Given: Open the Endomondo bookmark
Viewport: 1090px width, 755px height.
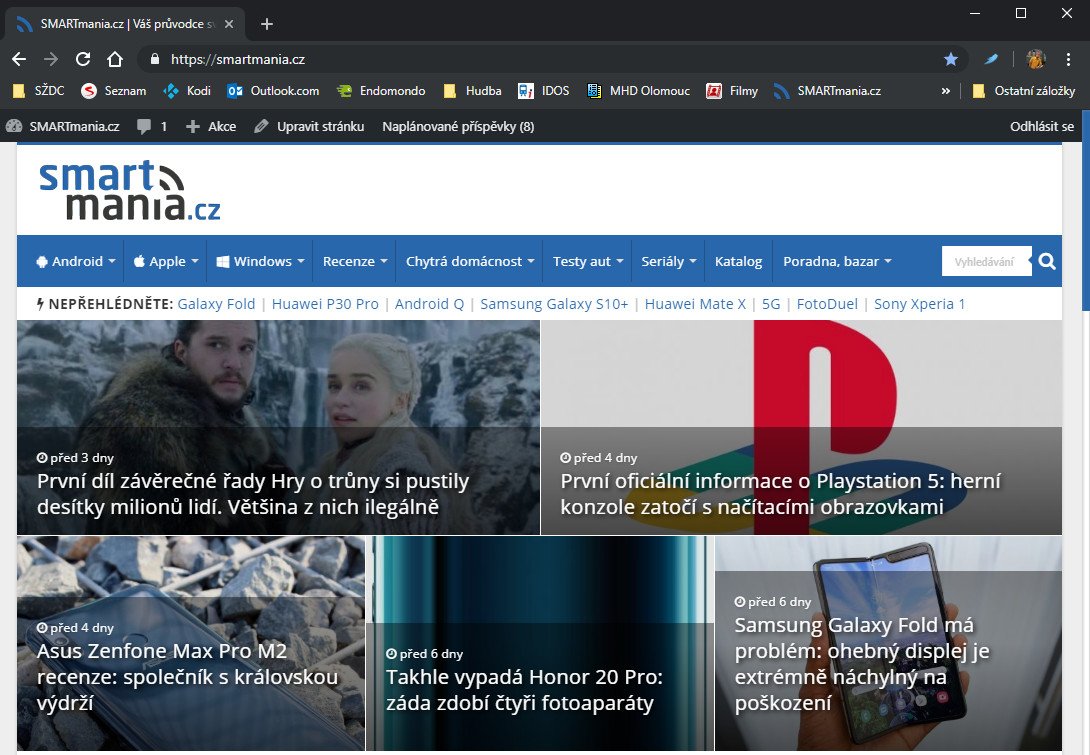Looking at the screenshot, I should (381, 91).
